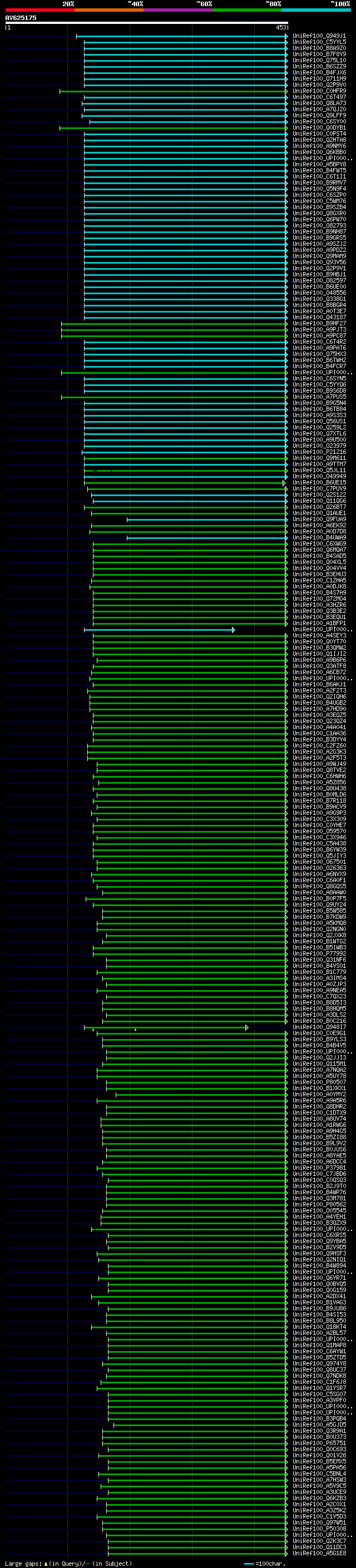Screen dimensions: 356x1568
Task: Select hit label UniRef100_Q711H9
Action: point(319,78)
